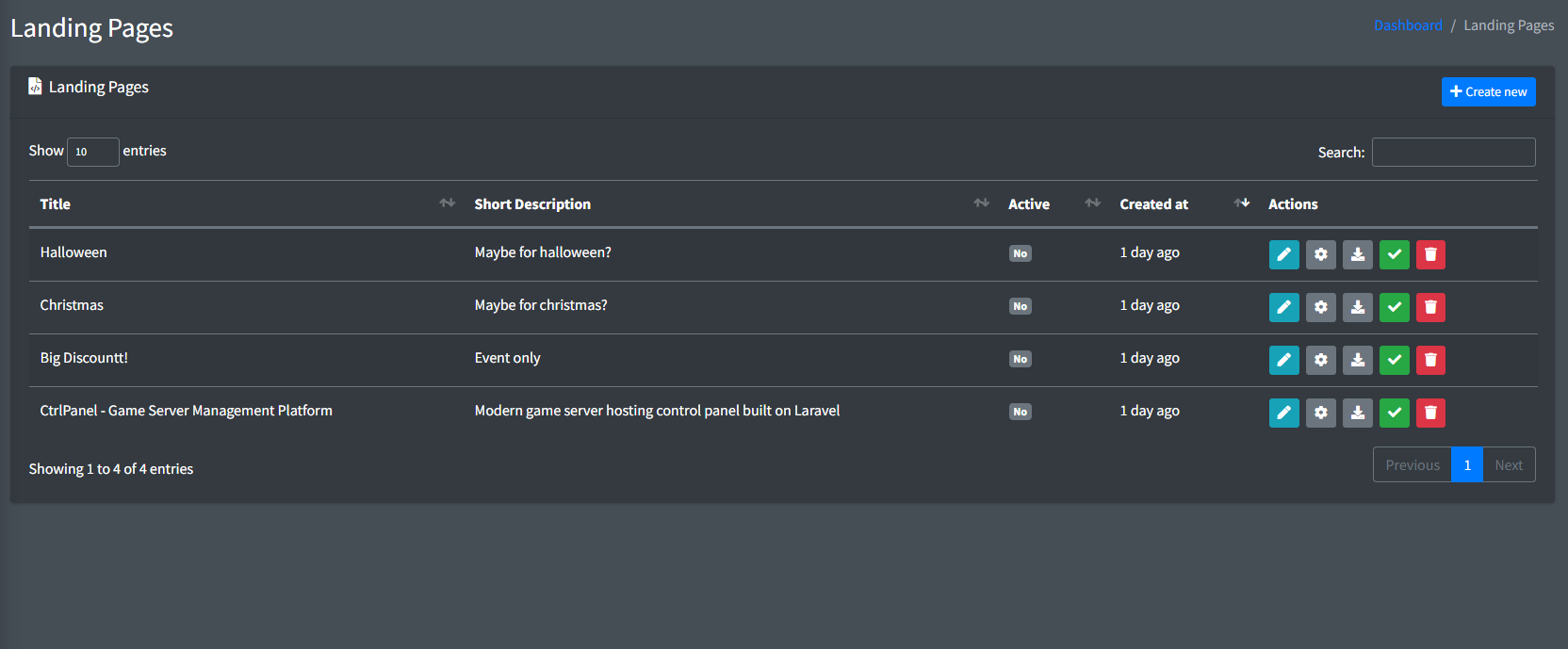
Task: Open the Dashboard breadcrumb link
Action: click(x=1408, y=25)
